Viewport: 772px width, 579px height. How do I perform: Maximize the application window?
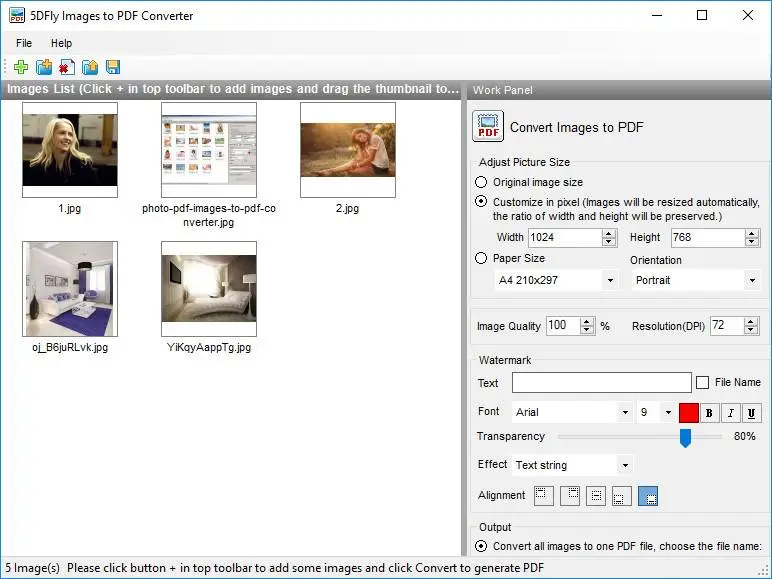pos(702,15)
